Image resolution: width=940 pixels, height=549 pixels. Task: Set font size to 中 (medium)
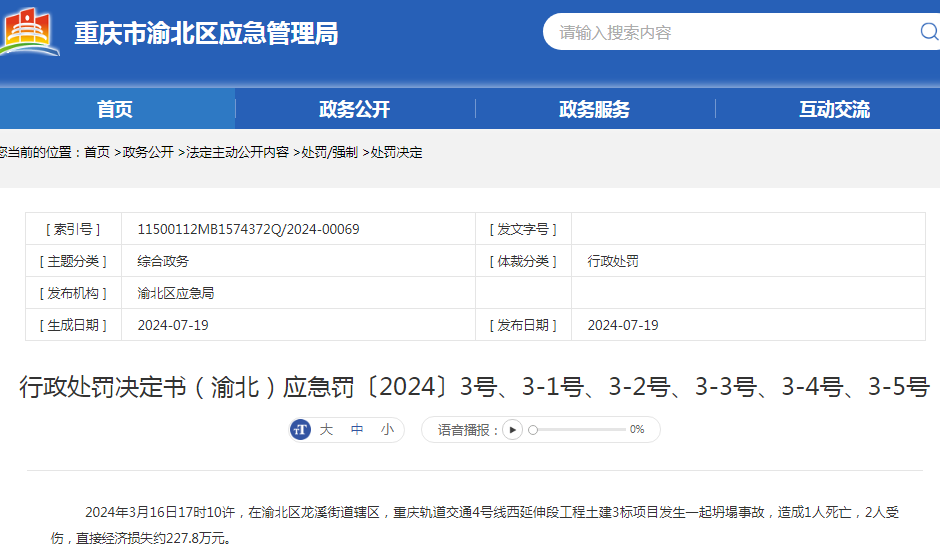coord(357,430)
